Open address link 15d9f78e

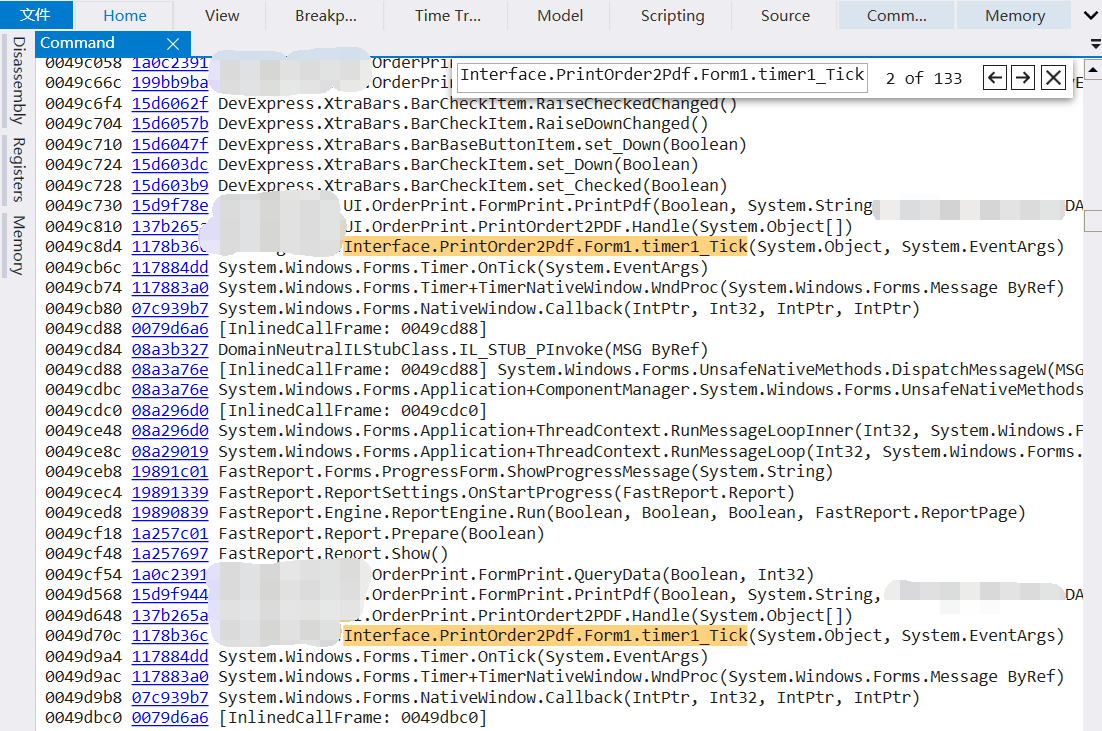tap(170, 207)
